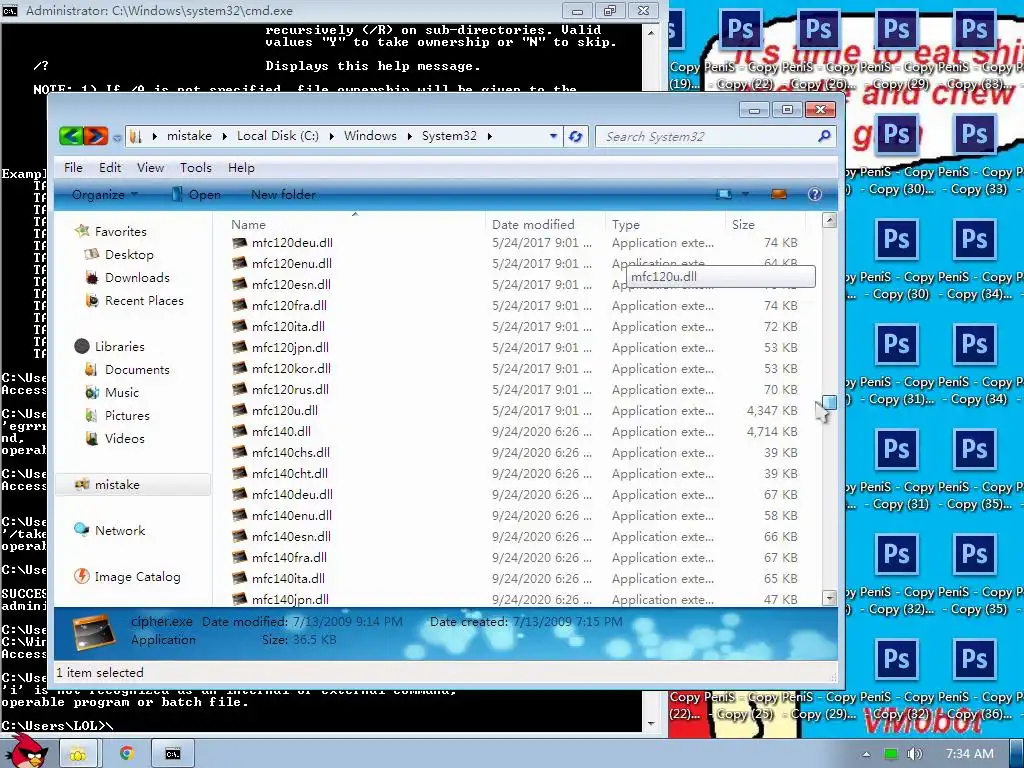Image resolution: width=1024 pixels, height=768 pixels.
Task: Open the View menu
Action: [150, 167]
